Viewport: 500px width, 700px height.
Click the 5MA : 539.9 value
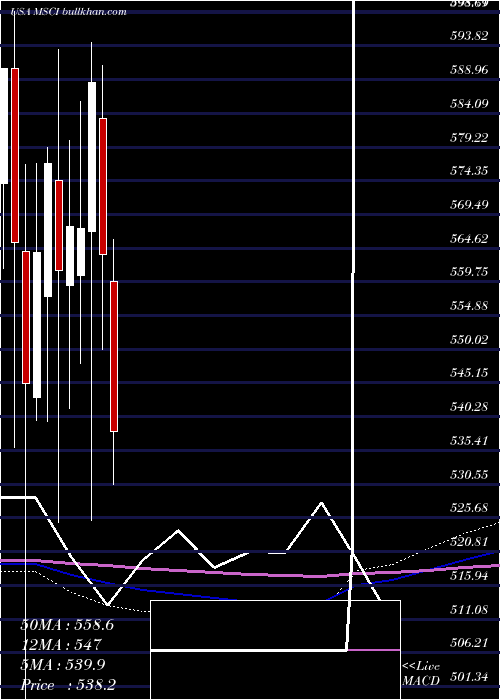point(63,665)
